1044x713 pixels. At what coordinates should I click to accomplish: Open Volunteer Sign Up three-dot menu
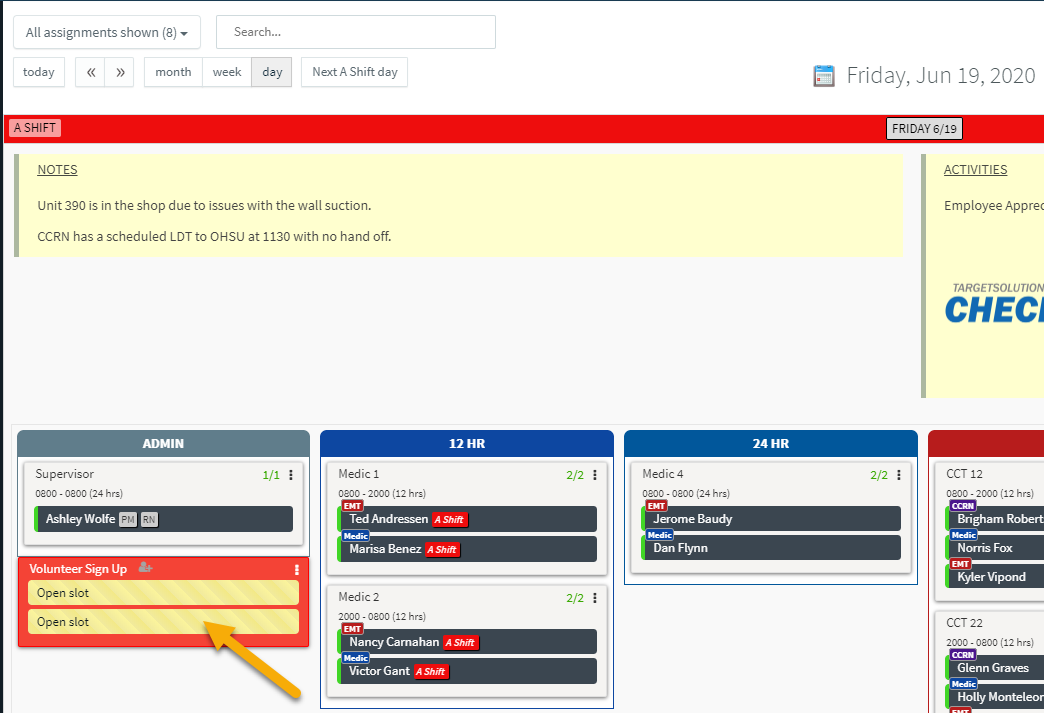tap(296, 569)
